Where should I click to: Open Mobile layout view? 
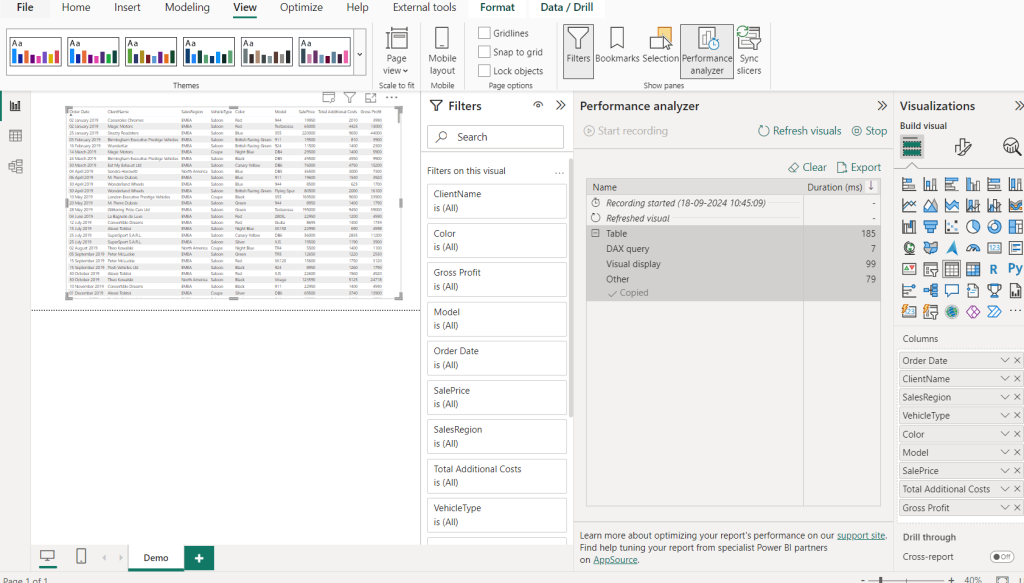click(x=442, y=51)
